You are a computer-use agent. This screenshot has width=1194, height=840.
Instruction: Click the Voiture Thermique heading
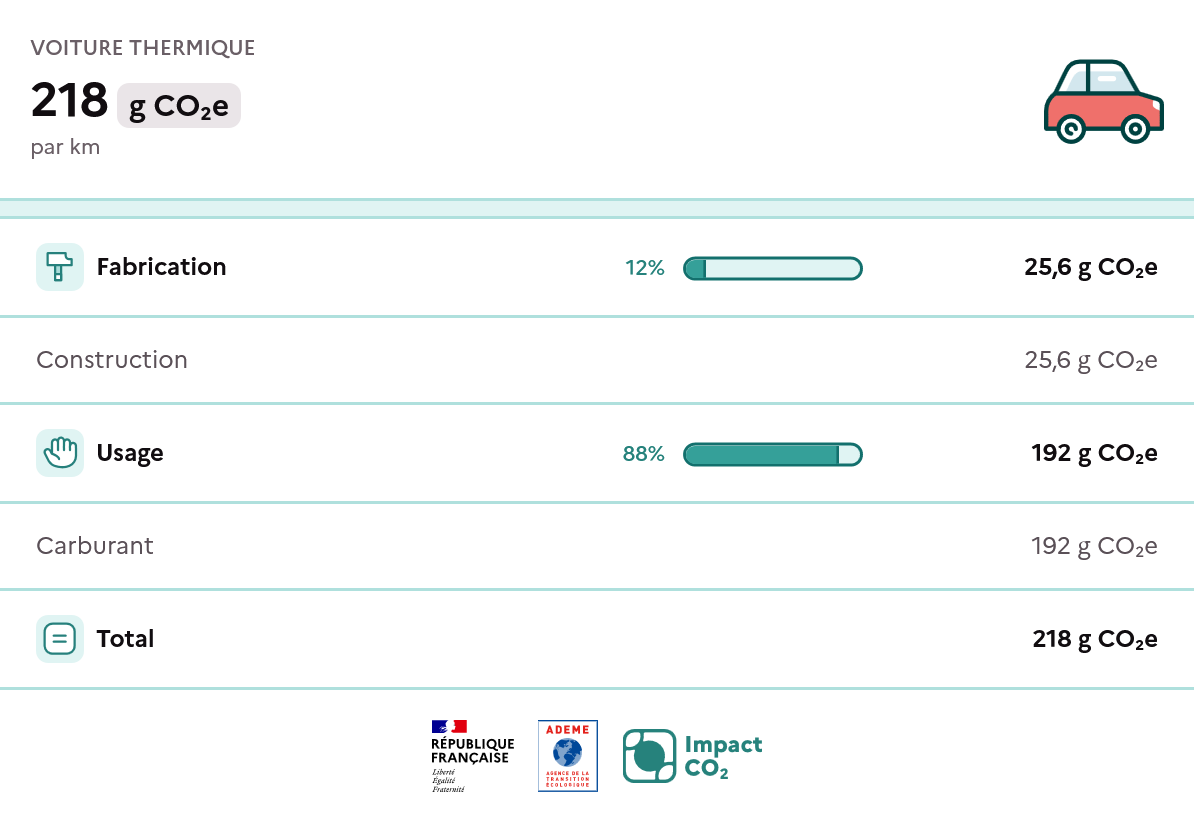143,48
